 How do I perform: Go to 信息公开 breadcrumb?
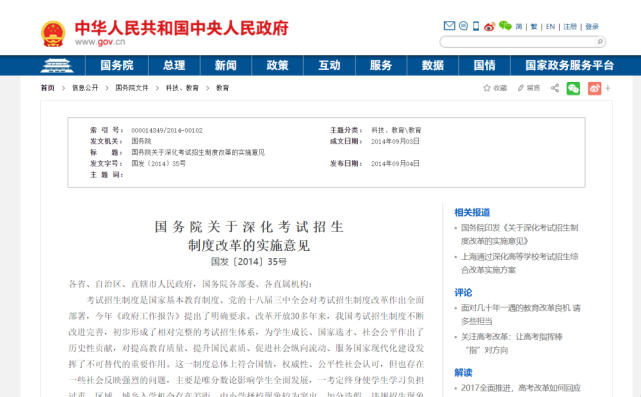click(85, 88)
